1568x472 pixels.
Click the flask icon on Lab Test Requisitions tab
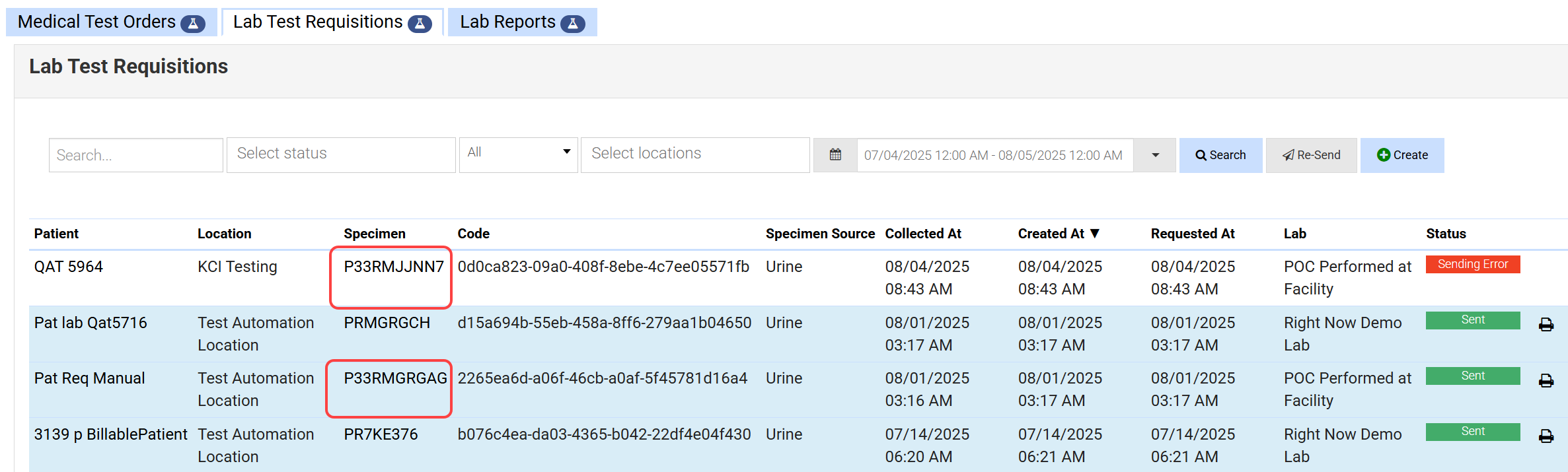point(420,24)
